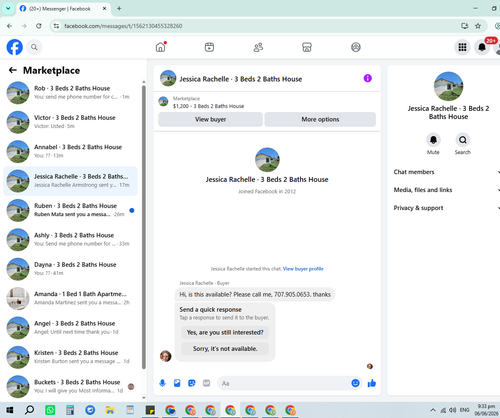The width and height of the screenshot is (500, 418).
Task: Open a new browser tab
Action: [x=119, y=9]
